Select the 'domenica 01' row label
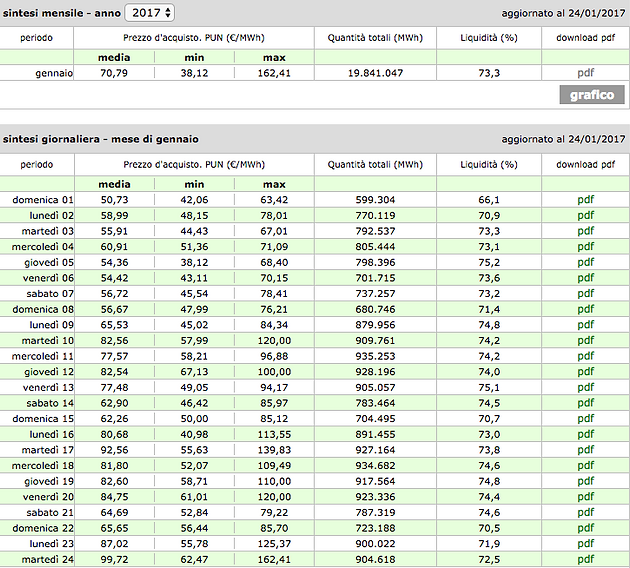 point(43,200)
